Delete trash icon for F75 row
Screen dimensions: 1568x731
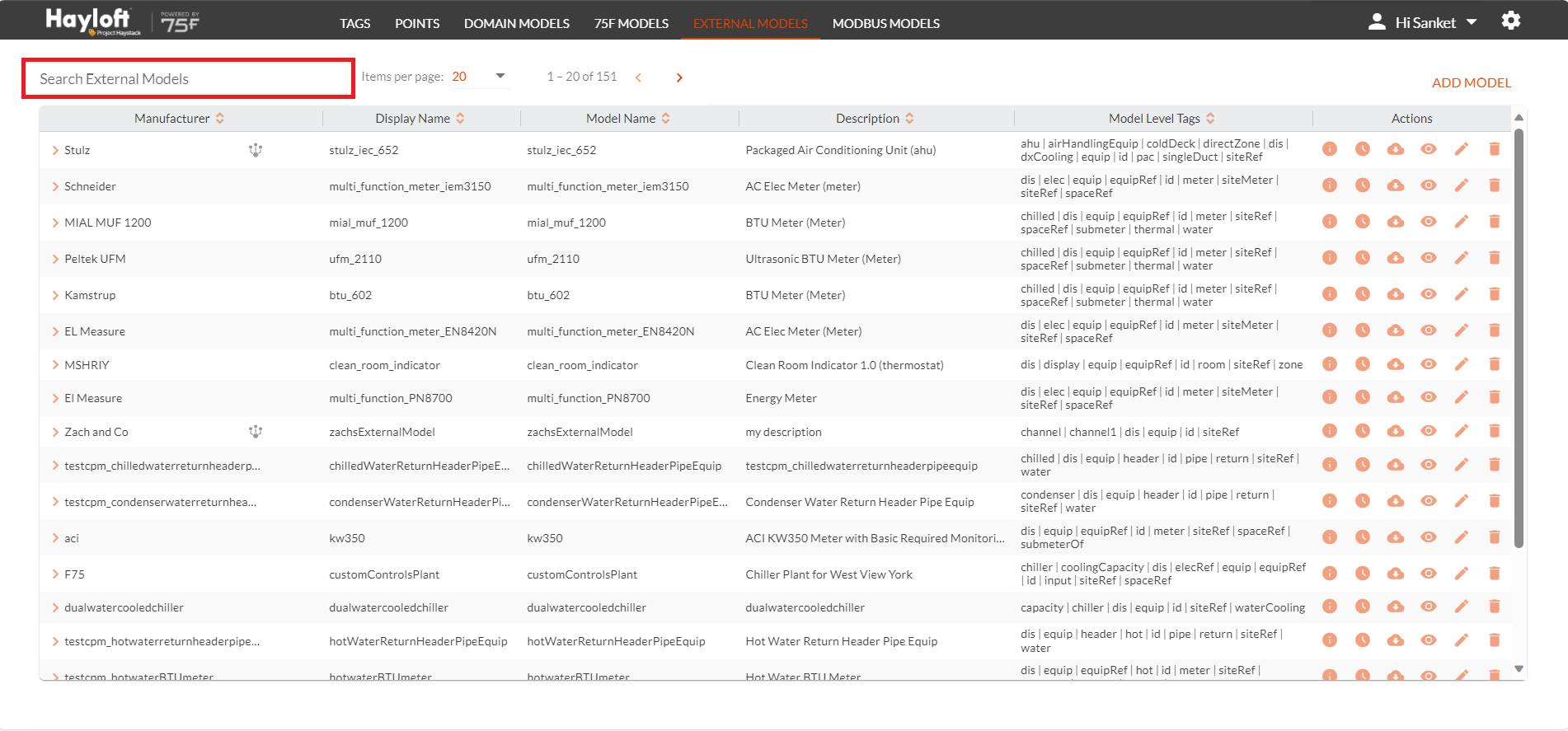point(1494,574)
